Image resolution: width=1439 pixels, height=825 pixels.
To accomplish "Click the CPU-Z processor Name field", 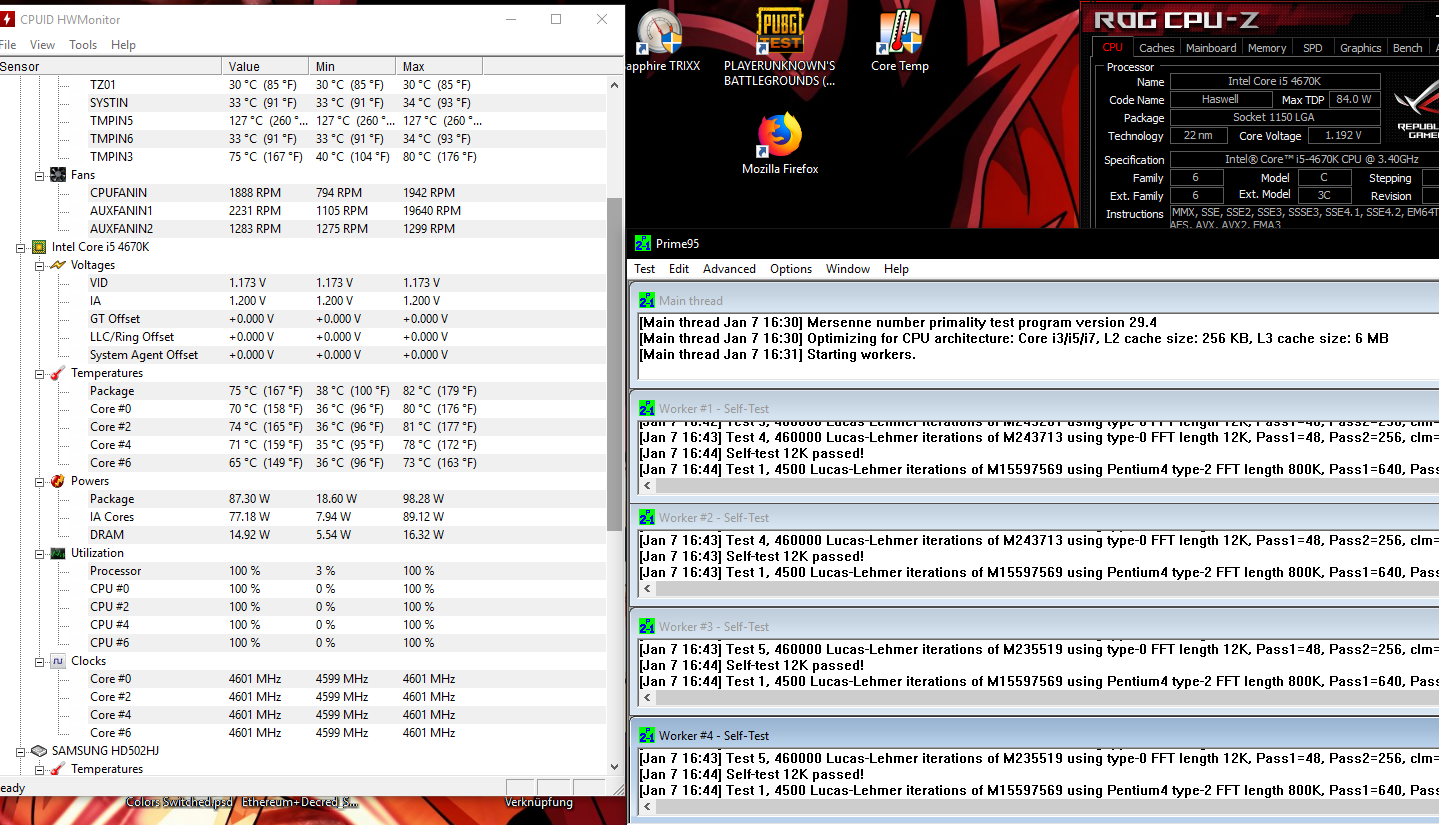I will [1275, 81].
